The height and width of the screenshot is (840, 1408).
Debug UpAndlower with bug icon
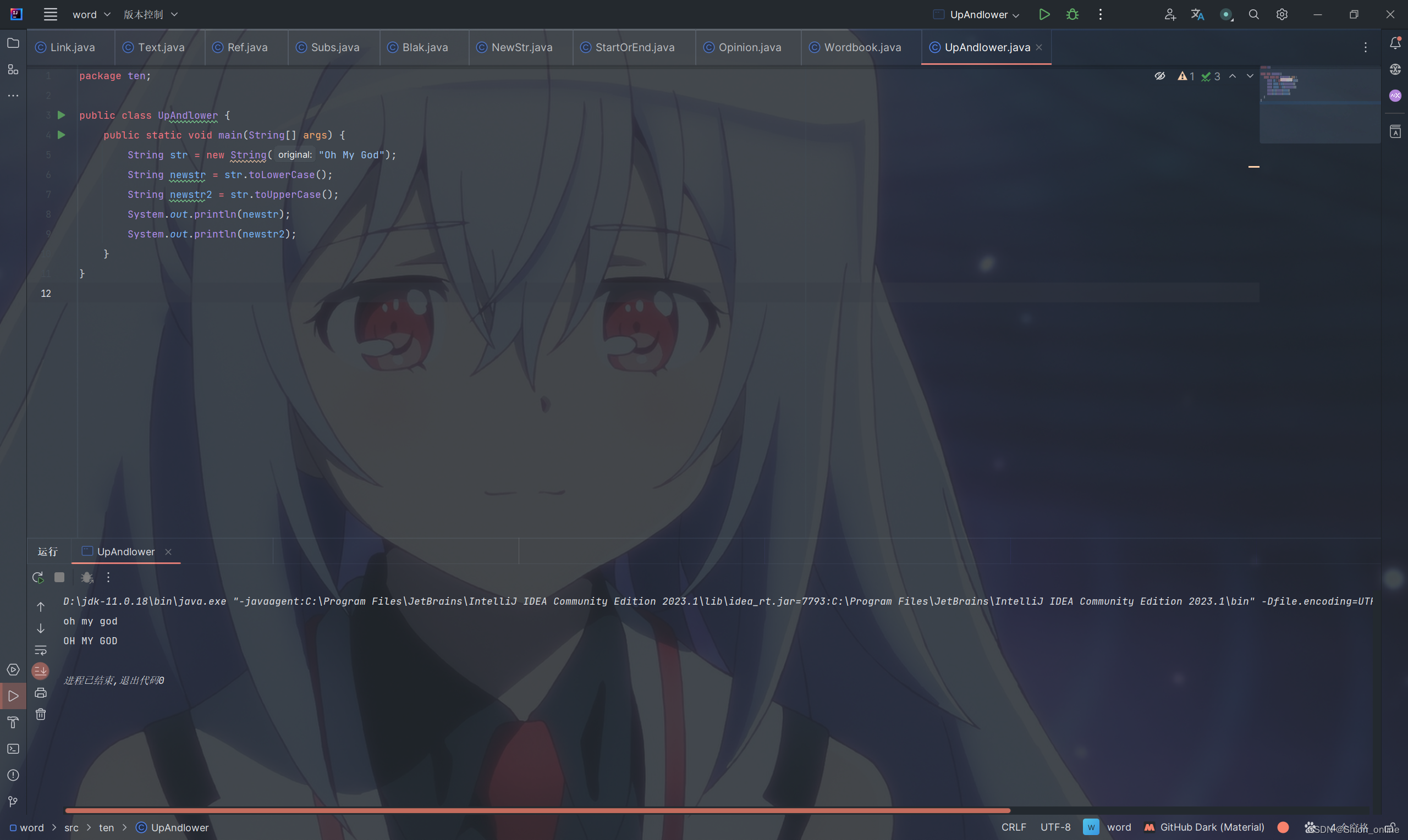tap(1072, 14)
